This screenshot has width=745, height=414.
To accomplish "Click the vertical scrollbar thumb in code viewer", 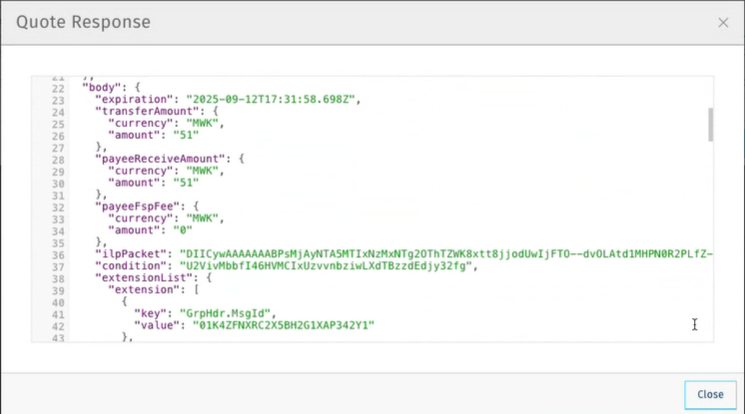I will 710,124.
